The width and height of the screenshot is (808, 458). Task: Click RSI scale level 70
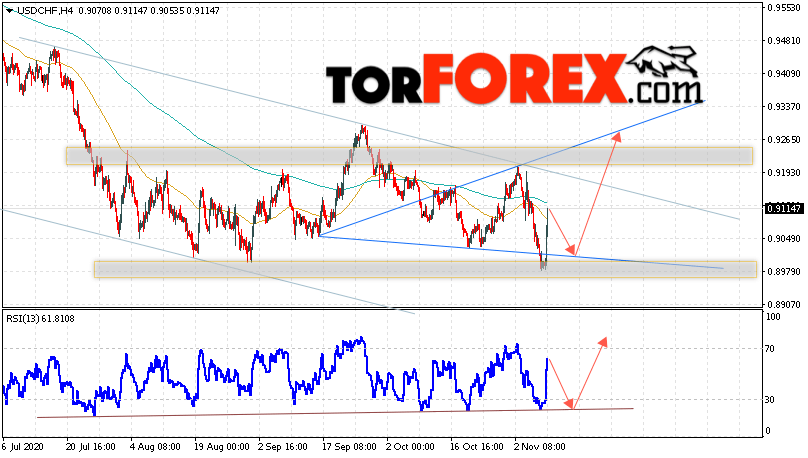click(x=770, y=349)
